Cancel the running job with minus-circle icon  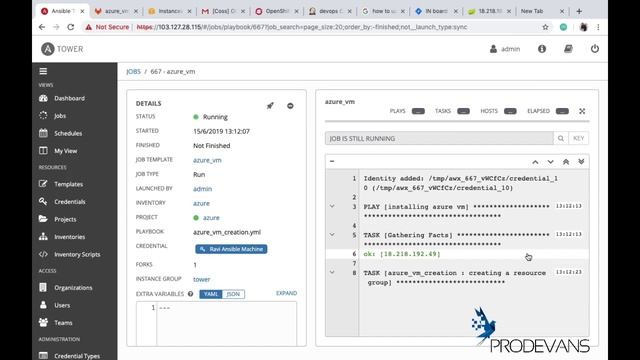click(290, 106)
